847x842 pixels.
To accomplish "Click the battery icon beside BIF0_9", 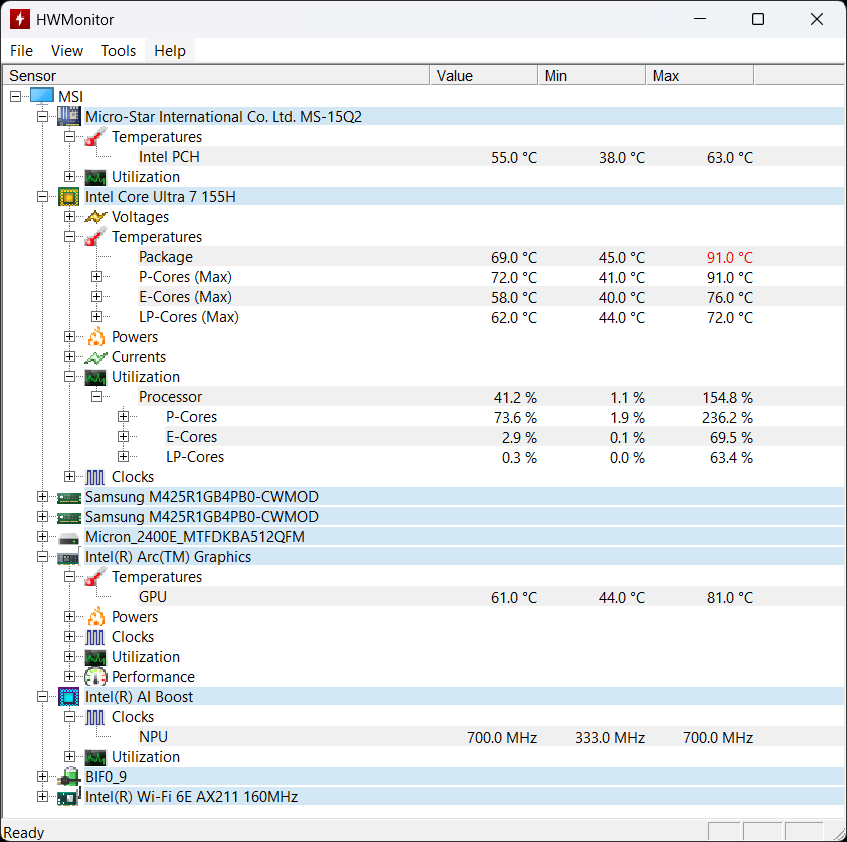I will (x=69, y=777).
